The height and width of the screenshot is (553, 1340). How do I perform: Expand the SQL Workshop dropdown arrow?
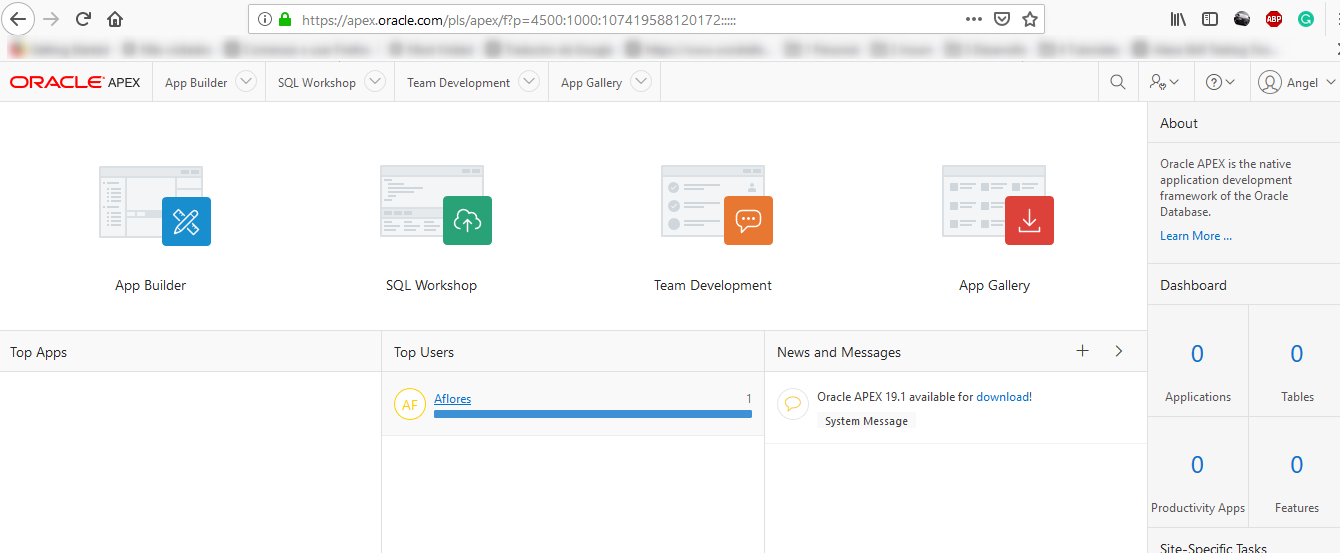[375, 83]
